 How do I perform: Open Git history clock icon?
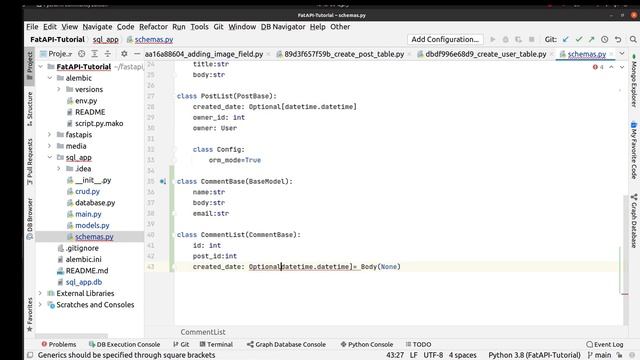604,40
